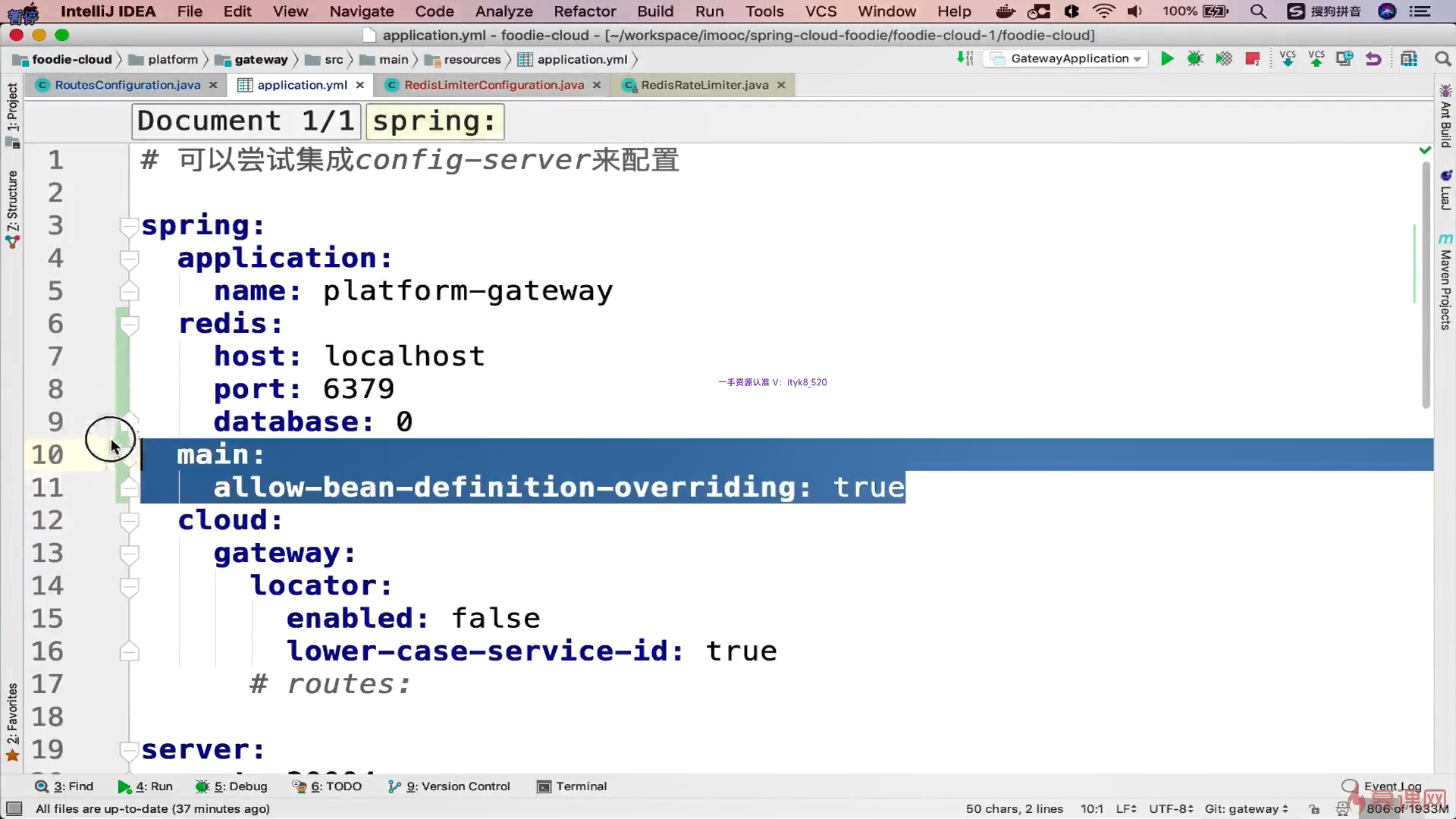Open the Project Structure icon
The image size is (1456, 819).
click(1409, 59)
